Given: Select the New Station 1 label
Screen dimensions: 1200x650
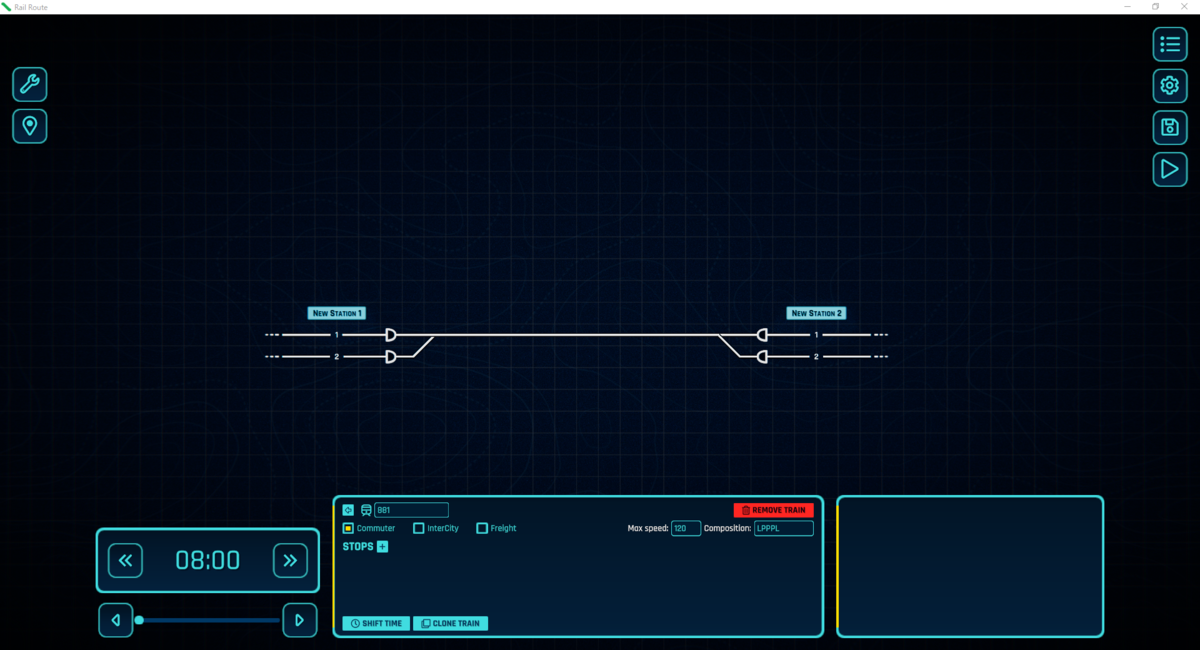Looking at the screenshot, I should (x=336, y=313).
